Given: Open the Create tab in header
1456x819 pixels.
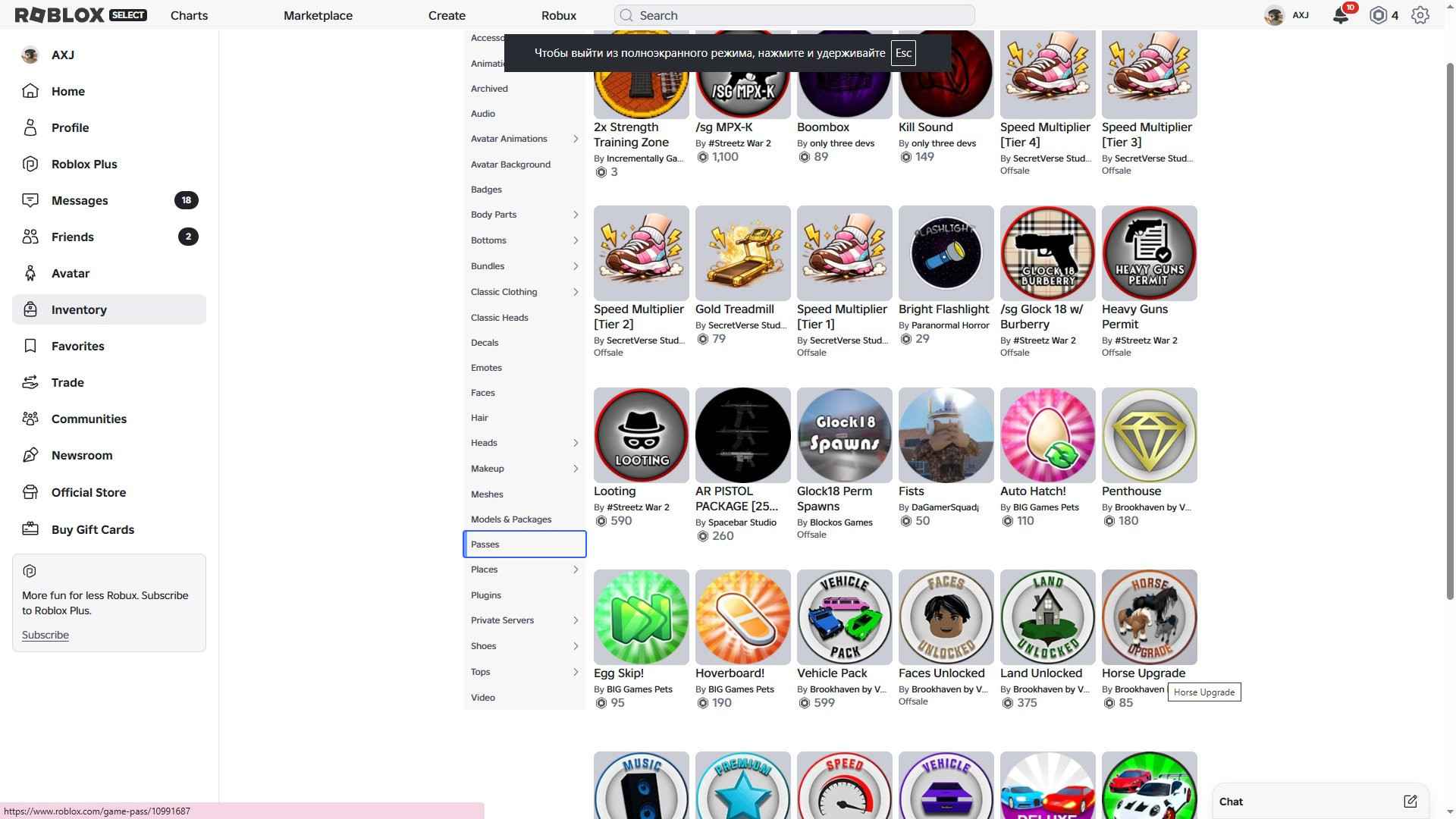Looking at the screenshot, I should tap(447, 15).
